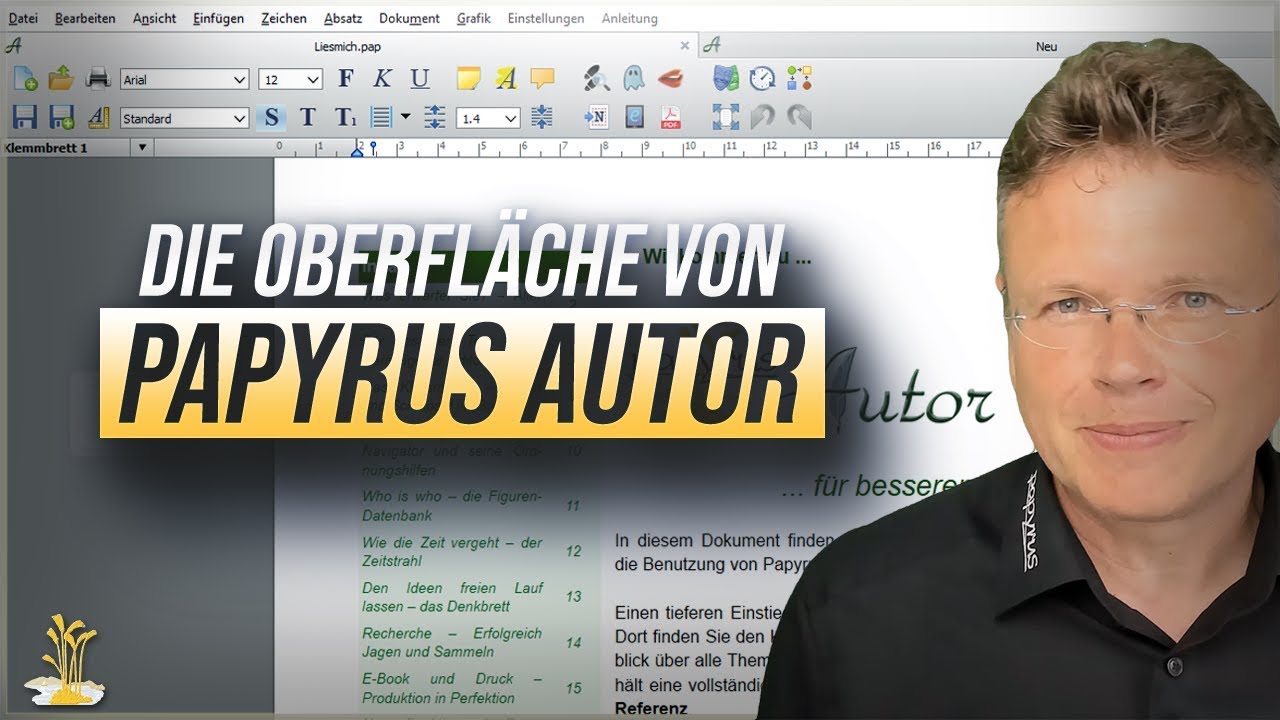The width and height of the screenshot is (1280, 720).
Task: Select the highlighted S text style button
Action: (271, 117)
